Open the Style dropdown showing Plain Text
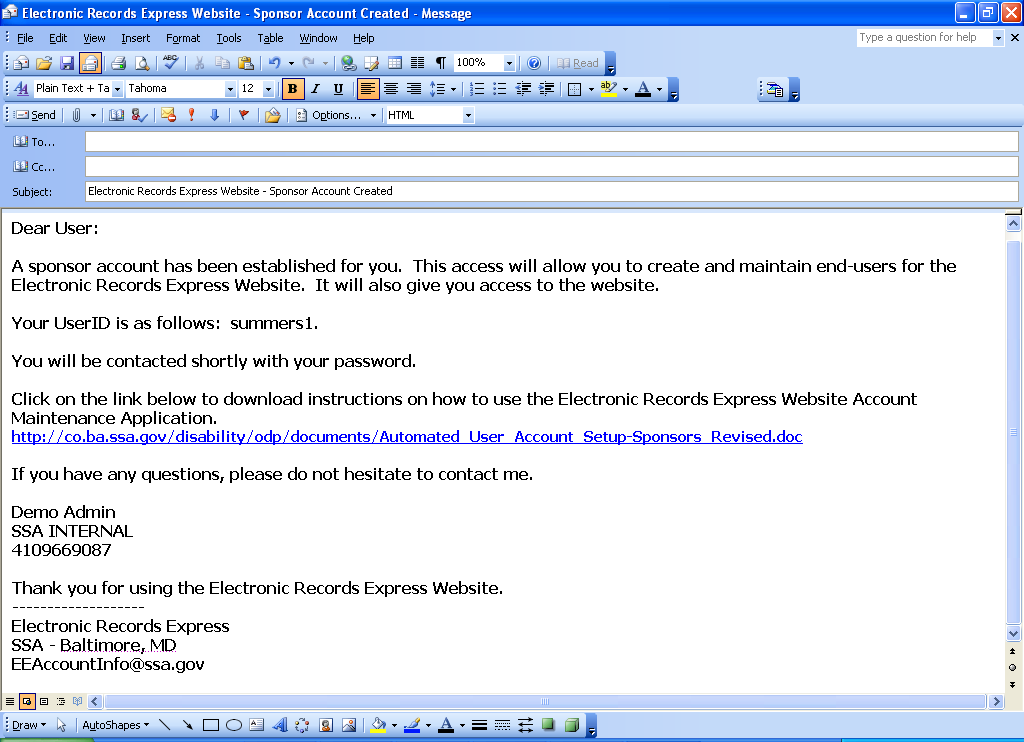 [x=118, y=89]
